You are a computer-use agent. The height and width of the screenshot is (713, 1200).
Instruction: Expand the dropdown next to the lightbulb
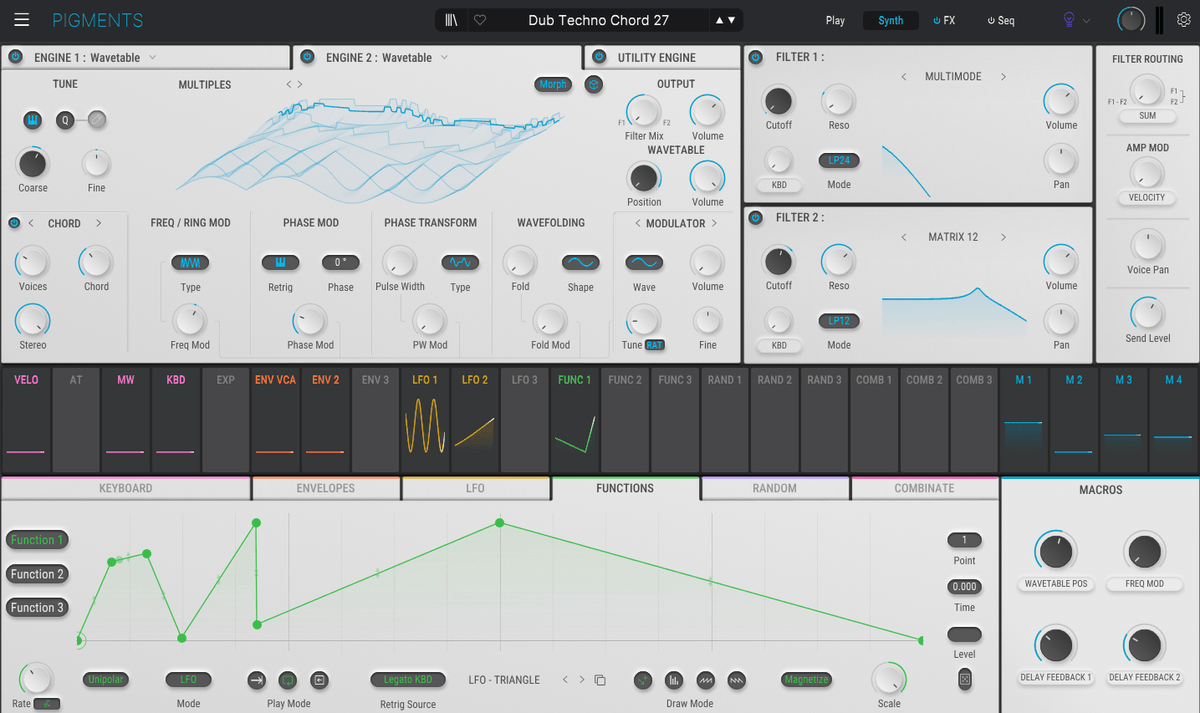click(x=1086, y=20)
